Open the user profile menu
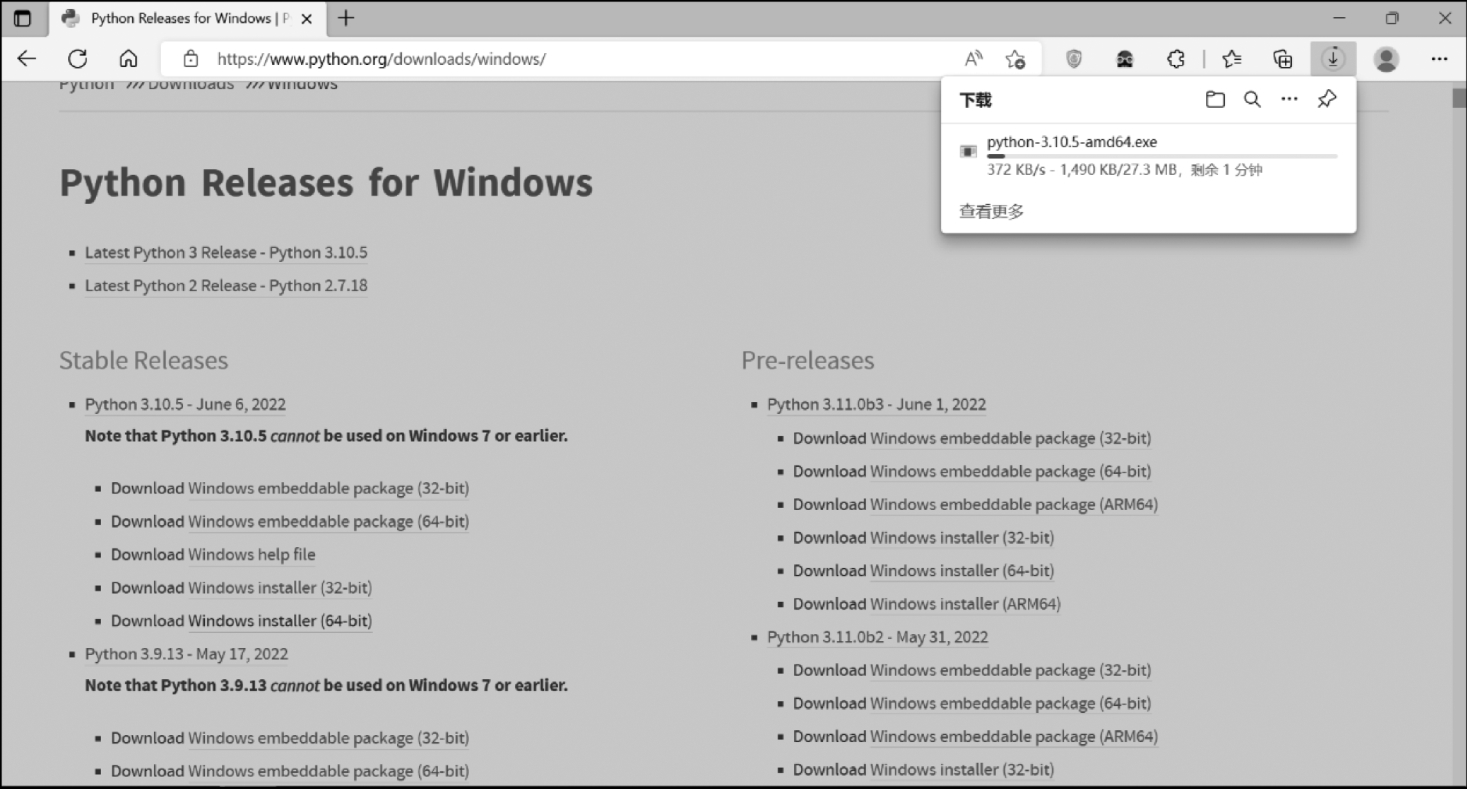The image size is (1467, 790). coord(1386,59)
